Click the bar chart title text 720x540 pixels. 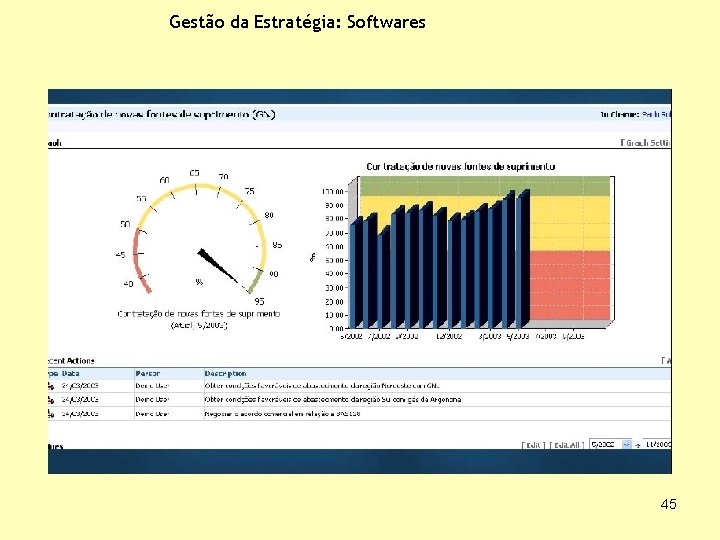[461, 167]
